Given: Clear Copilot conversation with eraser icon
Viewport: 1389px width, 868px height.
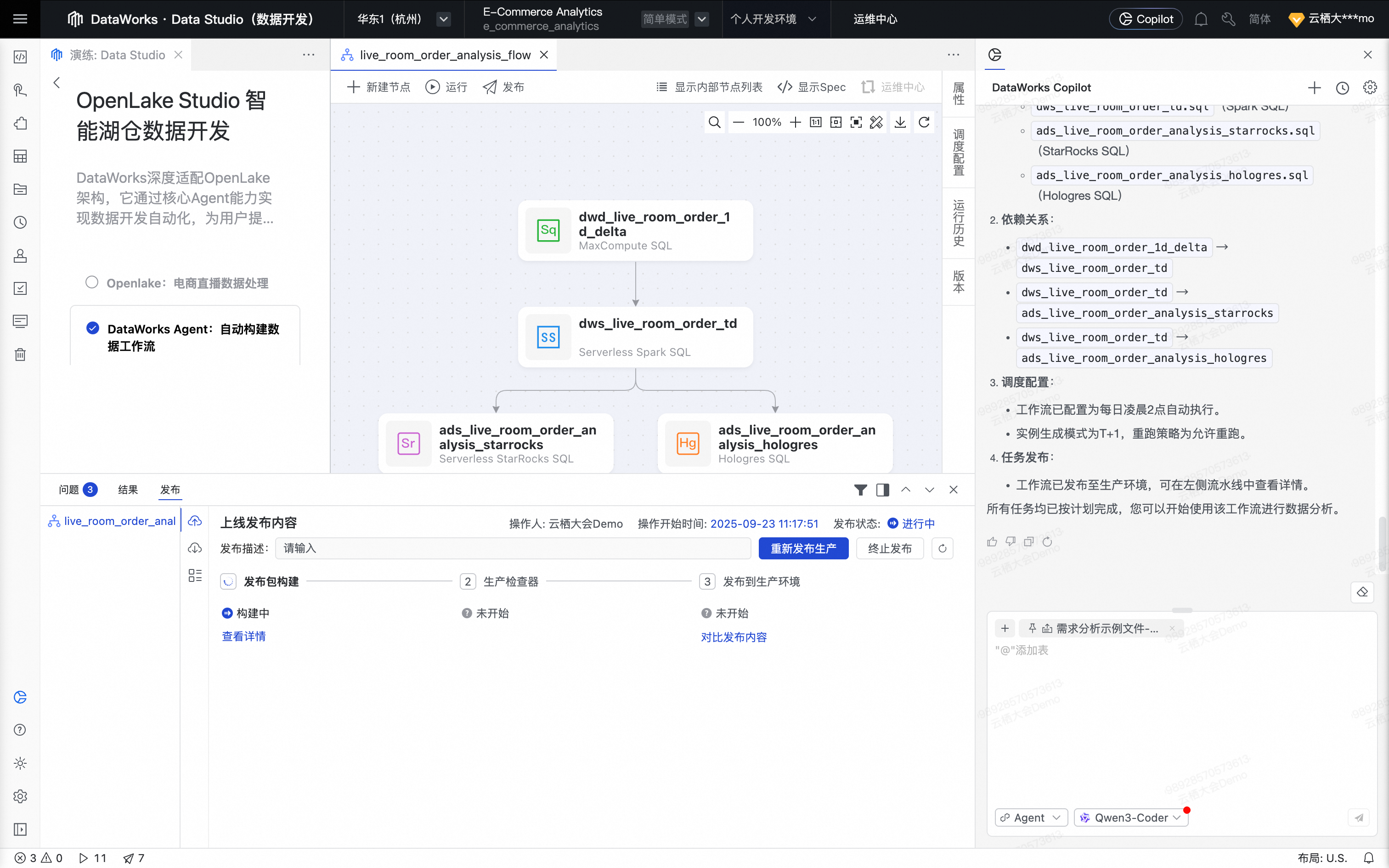Looking at the screenshot, I should click(1363, 592).
